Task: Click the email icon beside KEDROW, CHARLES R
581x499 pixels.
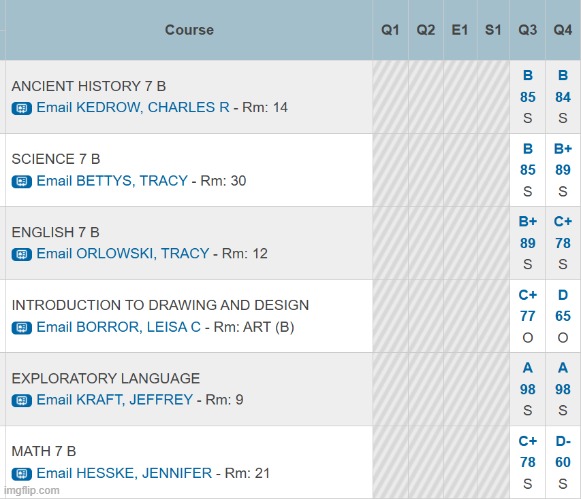Action: click(x=21, y=109)
